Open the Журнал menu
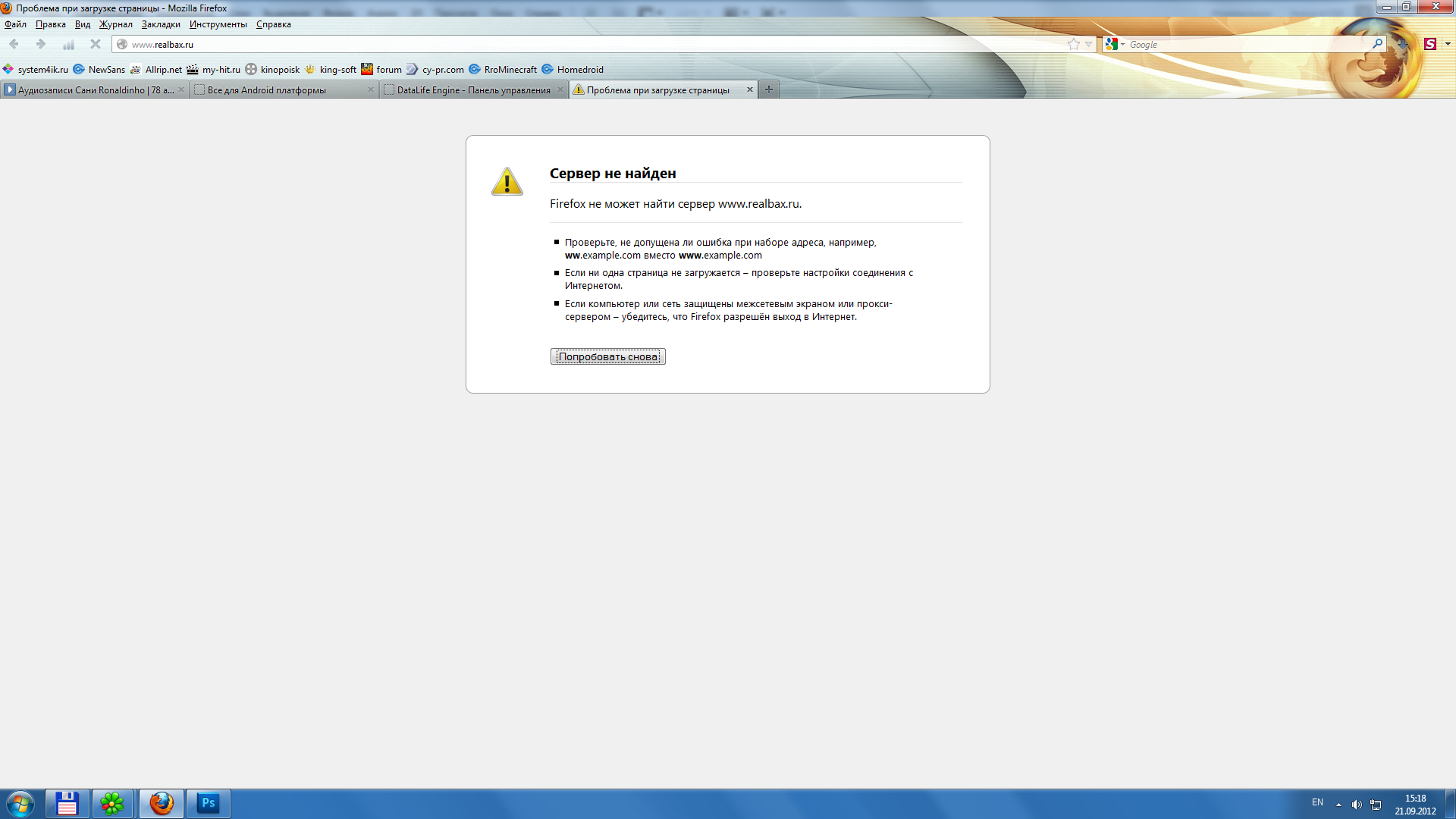This screenshot has width=1456, height=819. [x=116, y=24]
